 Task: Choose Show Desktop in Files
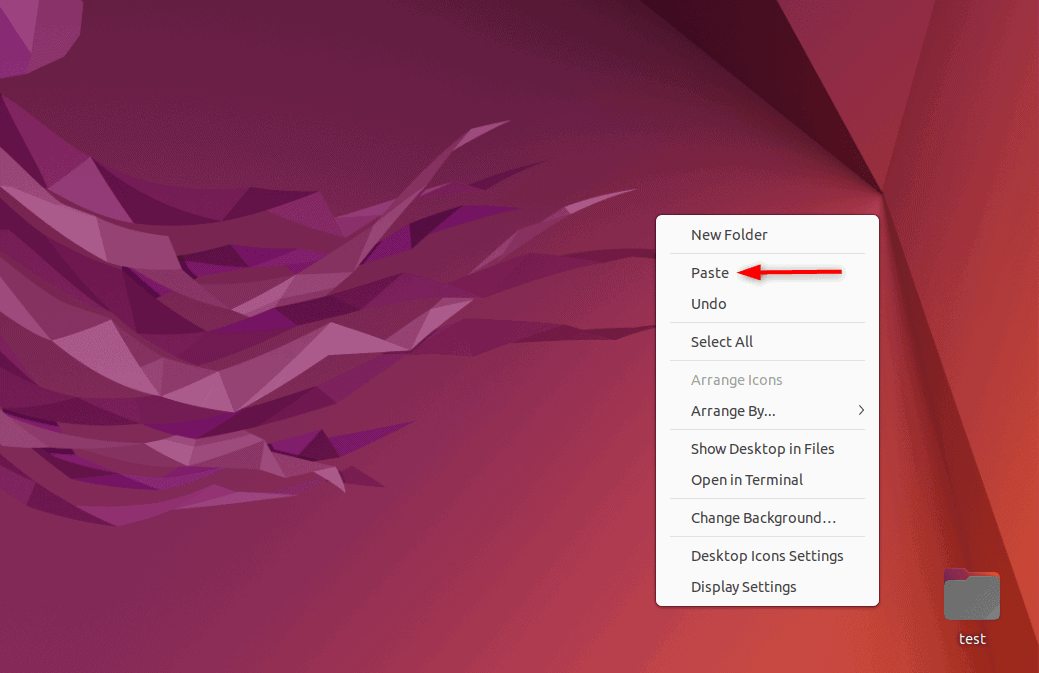[x=762, y=448]
